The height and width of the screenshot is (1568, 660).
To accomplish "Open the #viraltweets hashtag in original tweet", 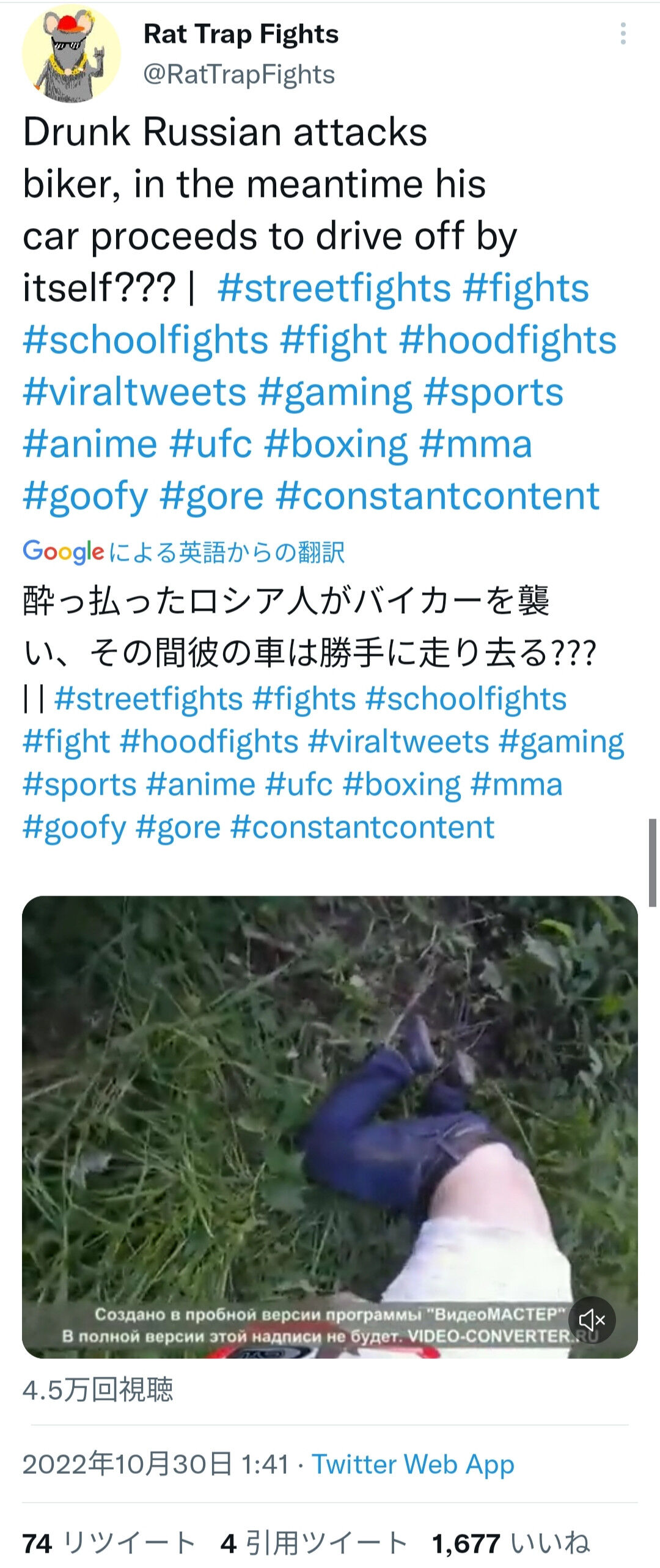I will pos(134,392).
